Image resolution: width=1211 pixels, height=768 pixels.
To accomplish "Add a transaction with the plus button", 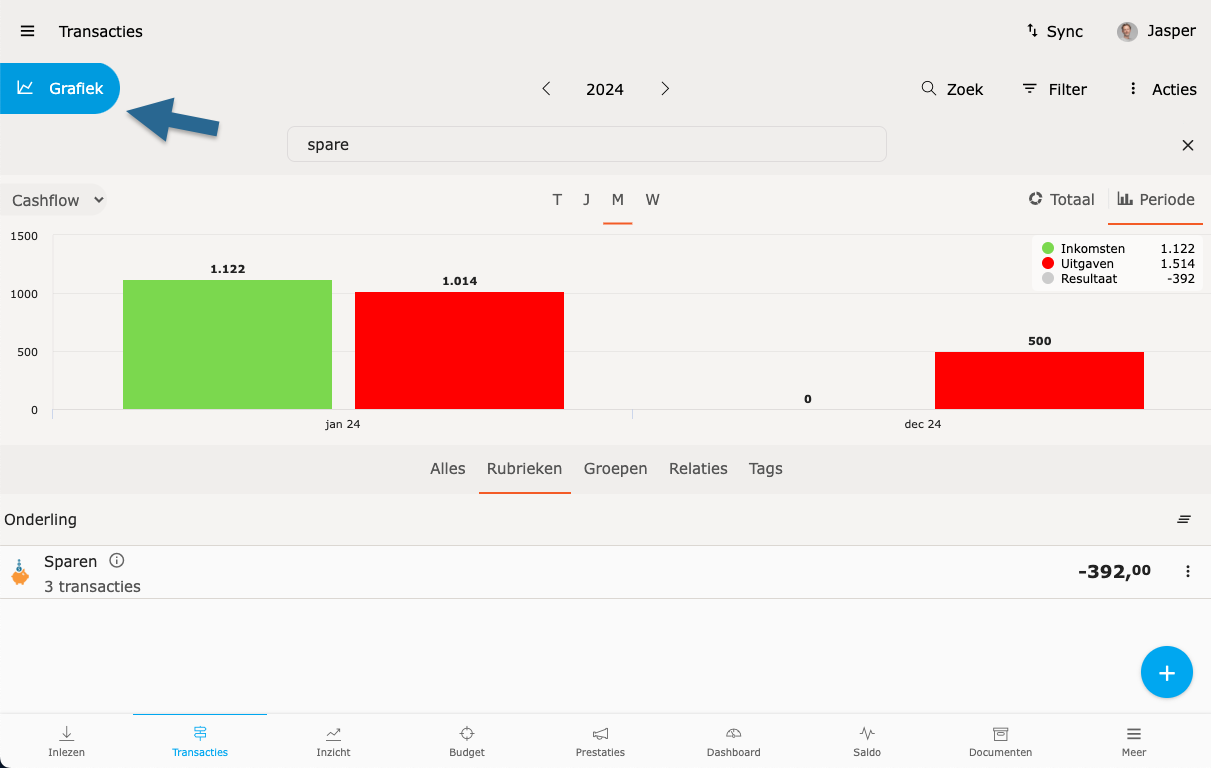I will tap(1167, 672).
